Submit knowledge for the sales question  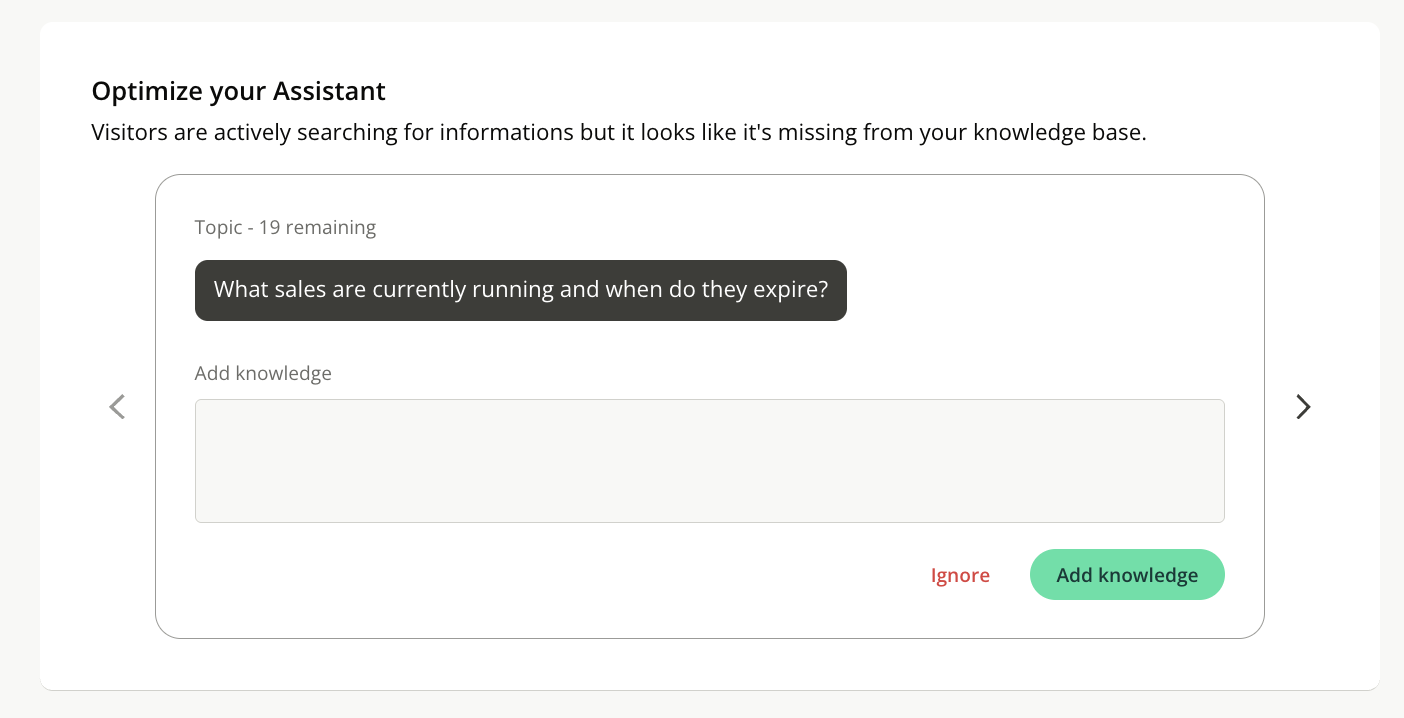tap(1127, 575)
